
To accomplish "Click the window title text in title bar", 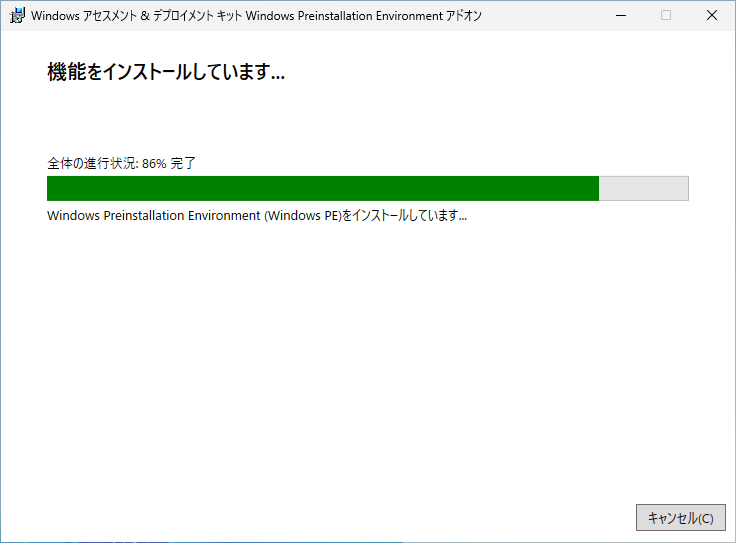I will point(256,16).
